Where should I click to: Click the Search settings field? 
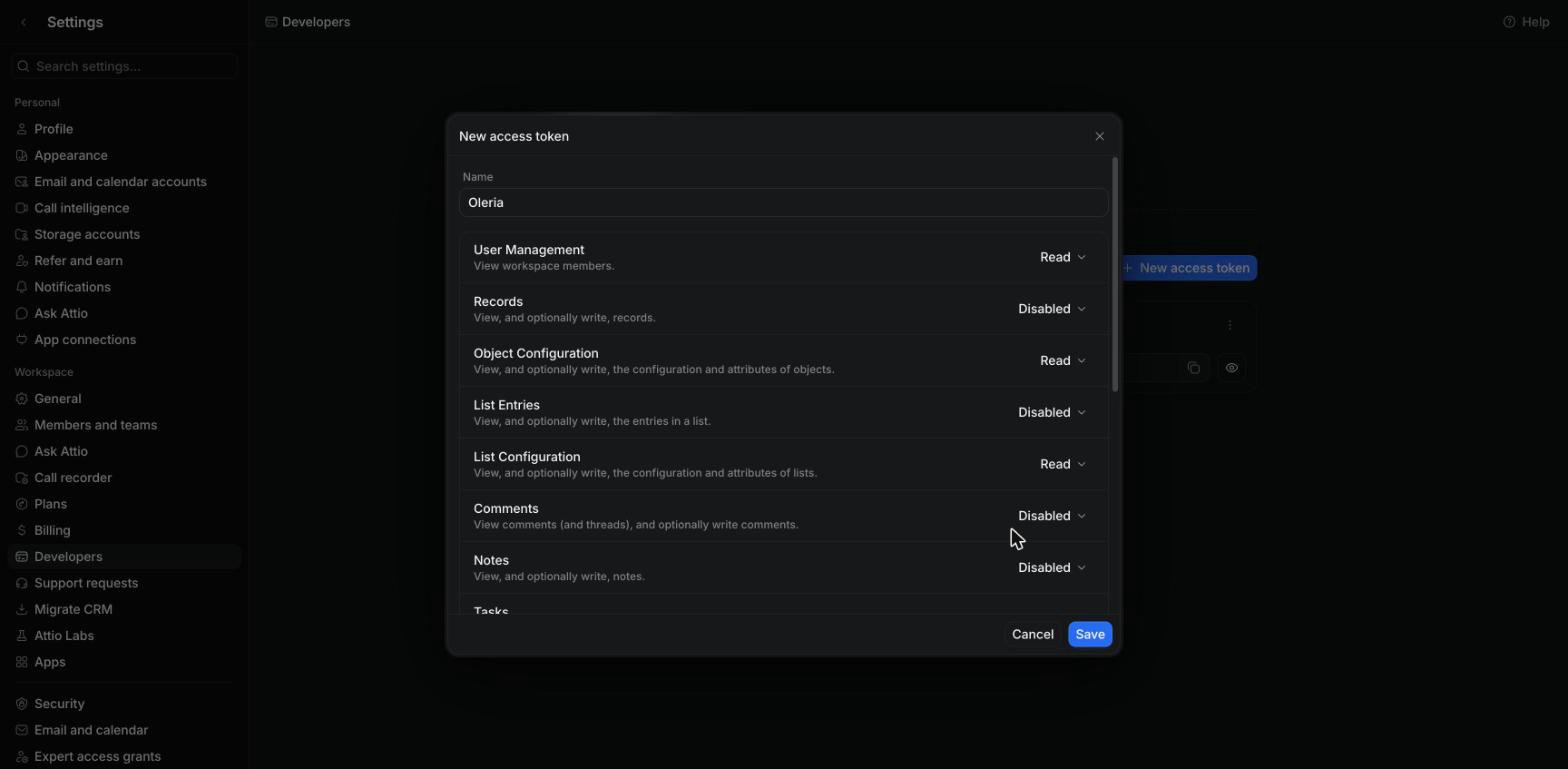pos(123,66)
